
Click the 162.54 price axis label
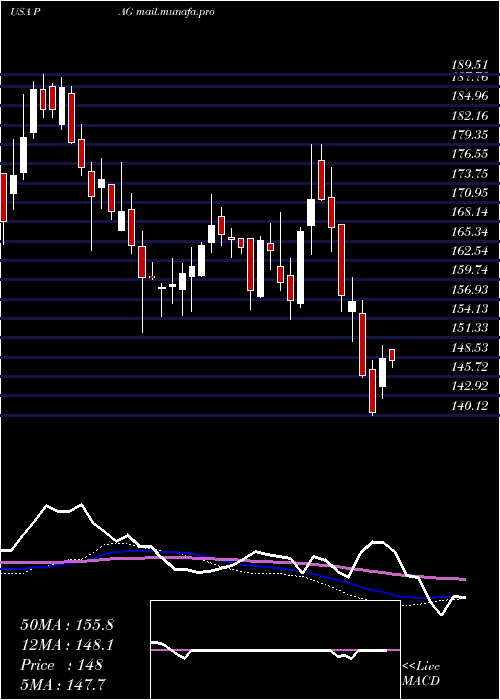(470, 250)
